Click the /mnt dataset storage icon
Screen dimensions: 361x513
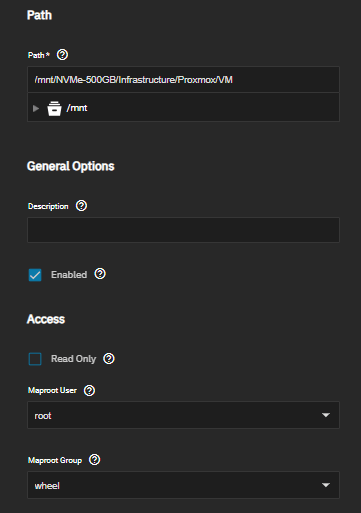coord(54,108)
